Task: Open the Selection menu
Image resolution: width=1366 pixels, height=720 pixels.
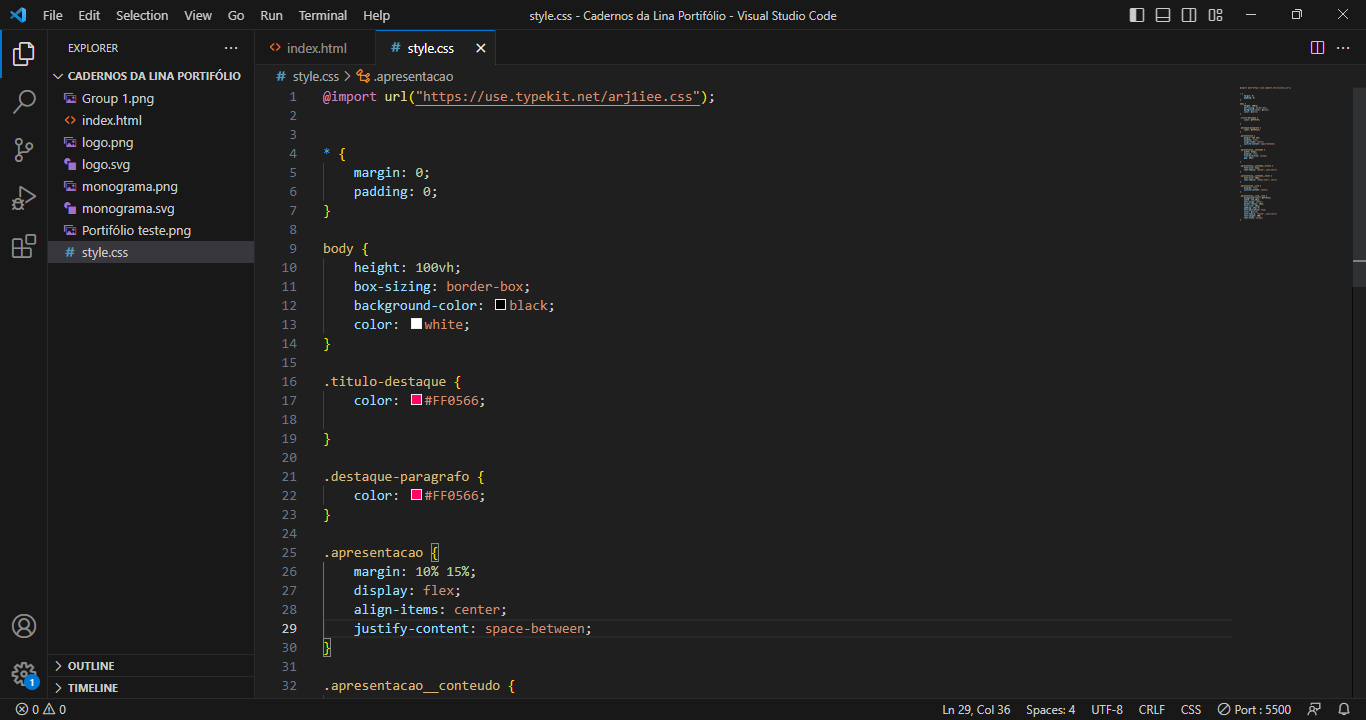Action: click(x=142, y=15)
